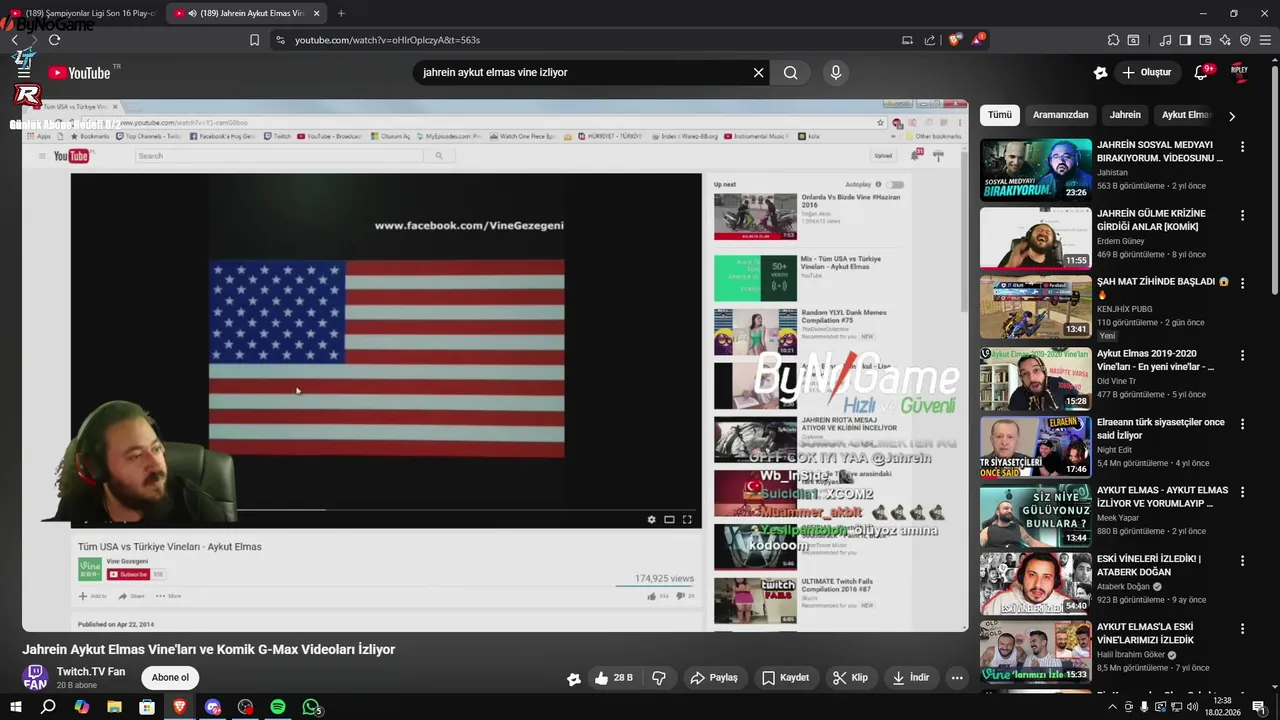The width and height of the screenshot is (1280, 720).
Task: Open the JAHREİN SOSYAL MEDYAYI BIRAKIYORUM thumbnail
Action: point(1036,170)
